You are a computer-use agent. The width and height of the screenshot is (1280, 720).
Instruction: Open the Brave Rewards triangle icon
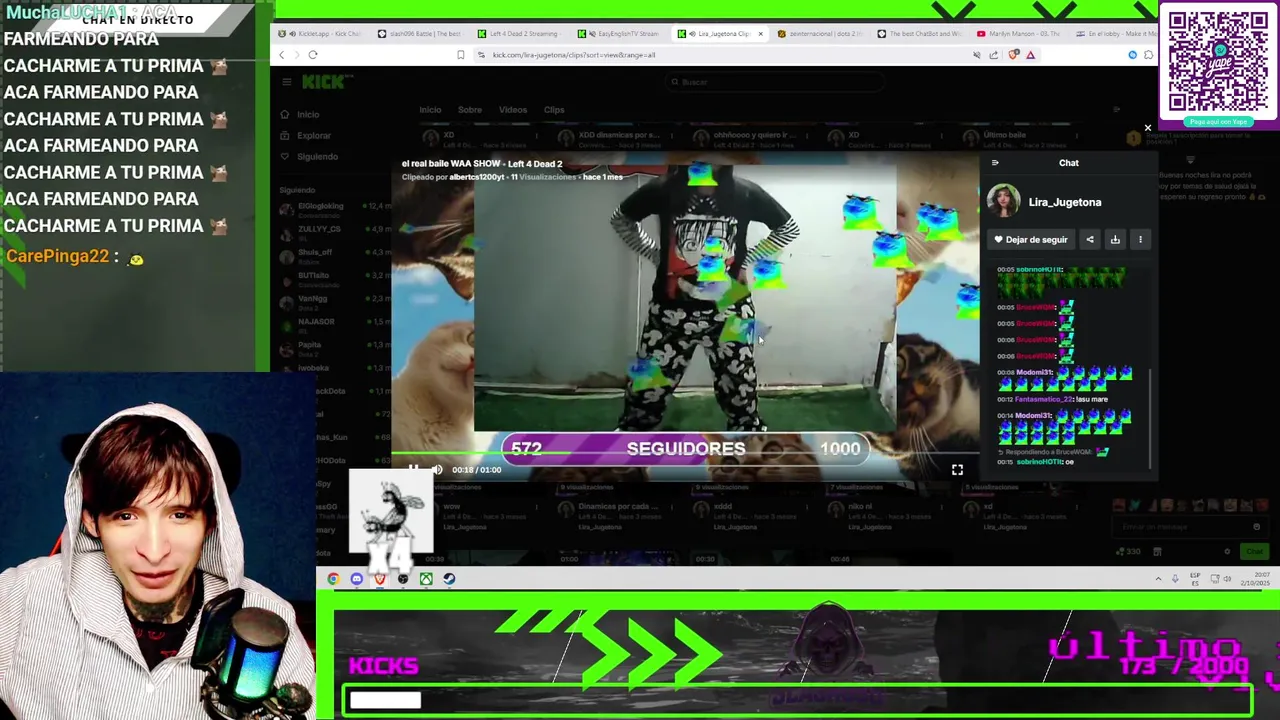1030,55
